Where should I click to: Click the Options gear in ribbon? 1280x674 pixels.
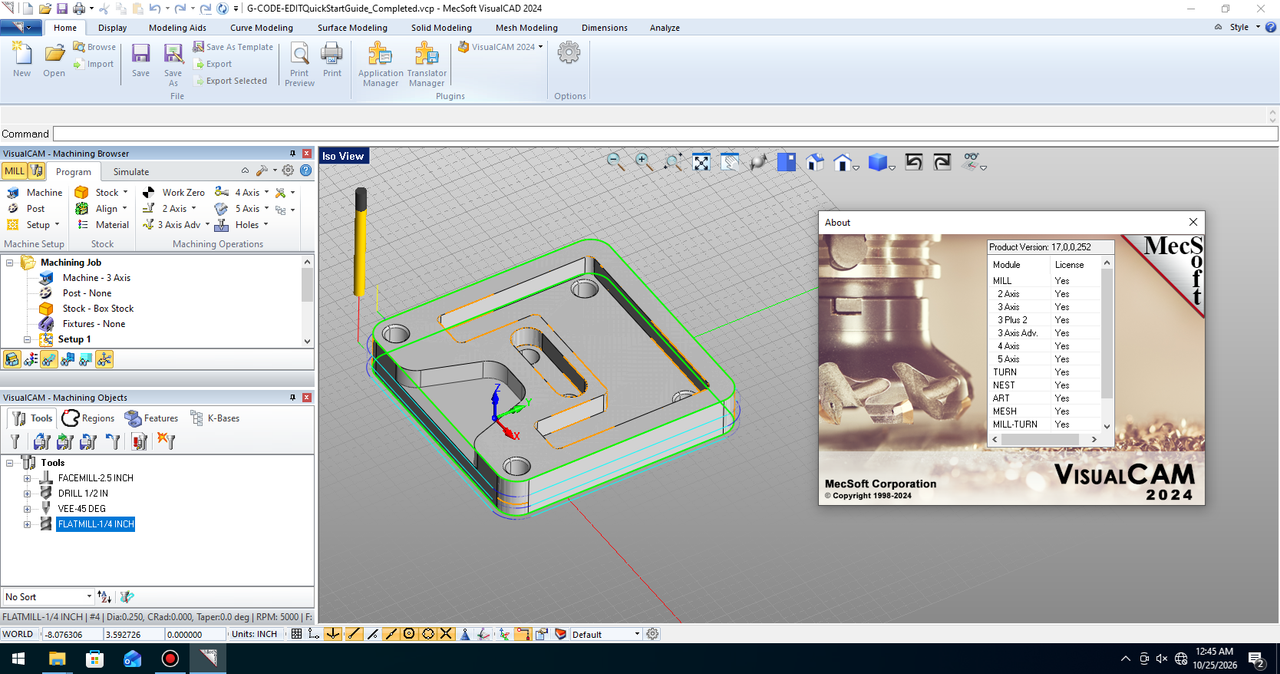[569, 52]
